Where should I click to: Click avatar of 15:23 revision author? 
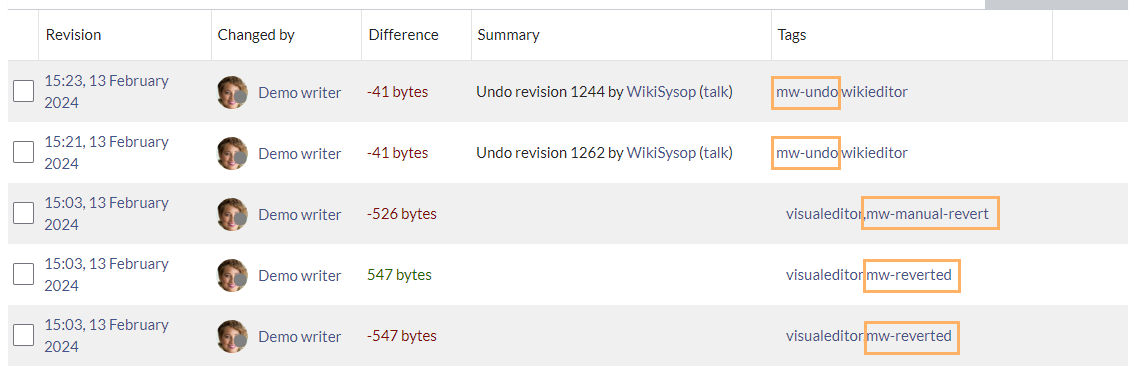coord(232,93)
